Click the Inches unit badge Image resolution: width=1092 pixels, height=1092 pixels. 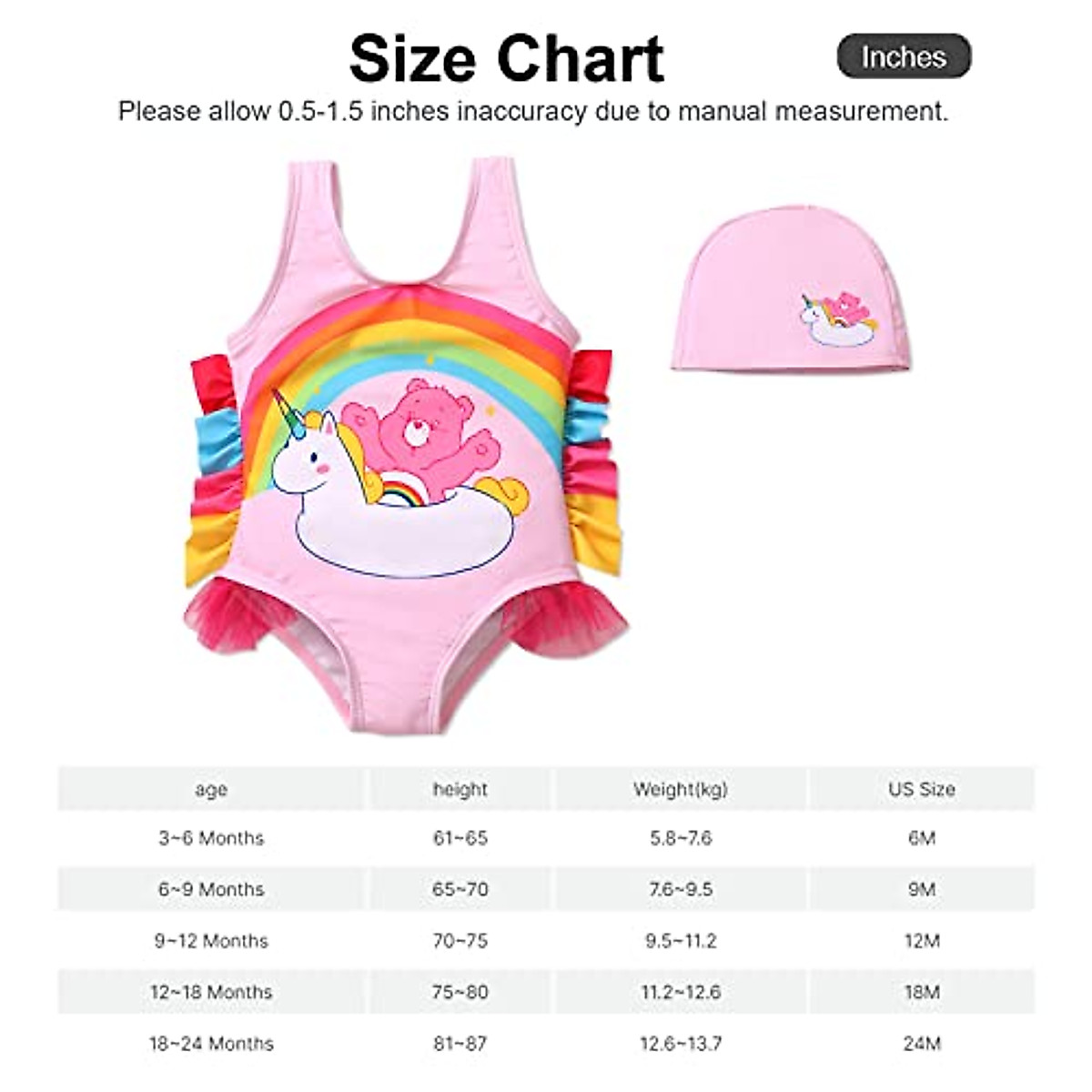(904, 56)
